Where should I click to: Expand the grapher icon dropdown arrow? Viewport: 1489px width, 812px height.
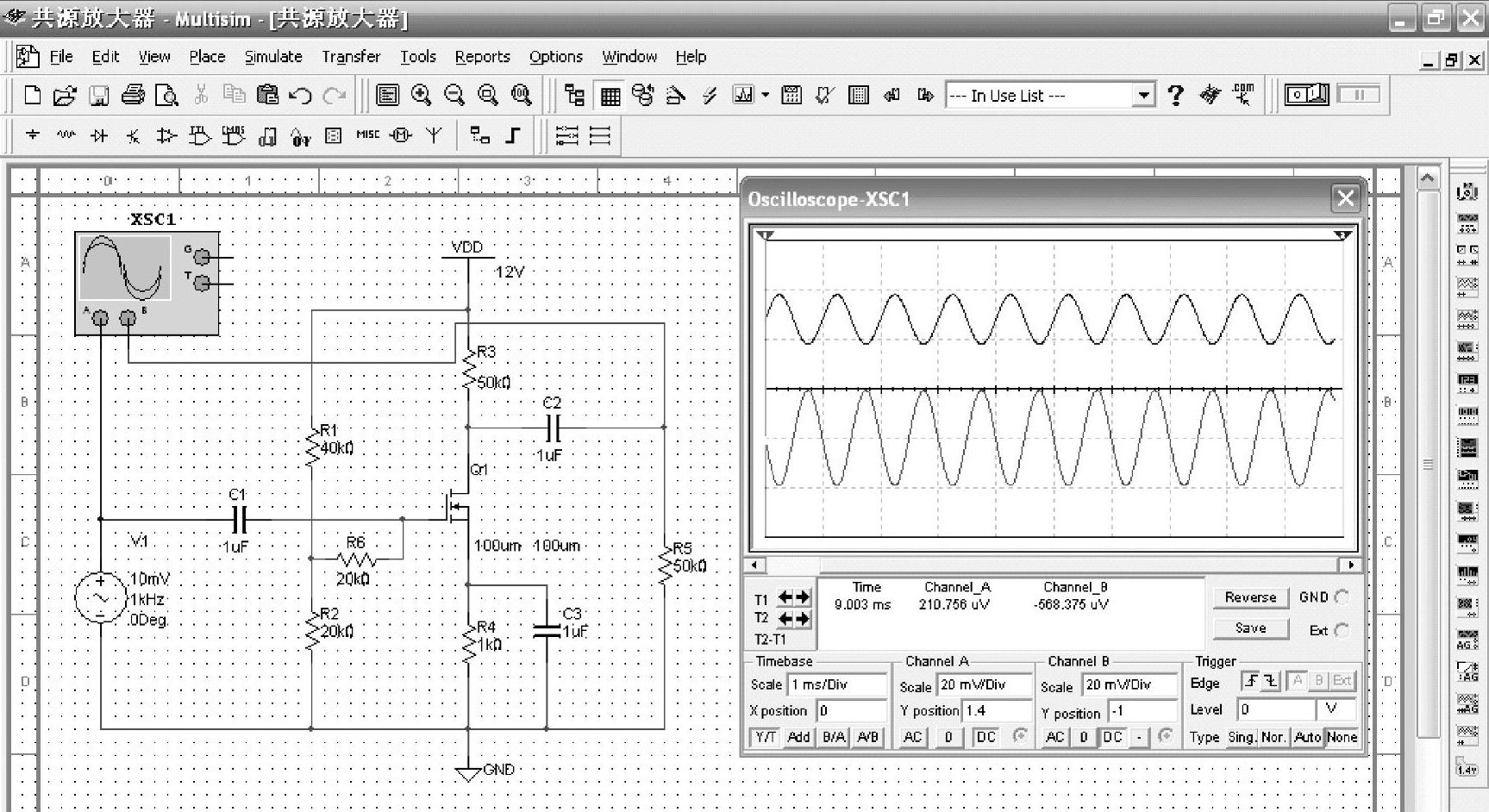[x=765, y=95]
